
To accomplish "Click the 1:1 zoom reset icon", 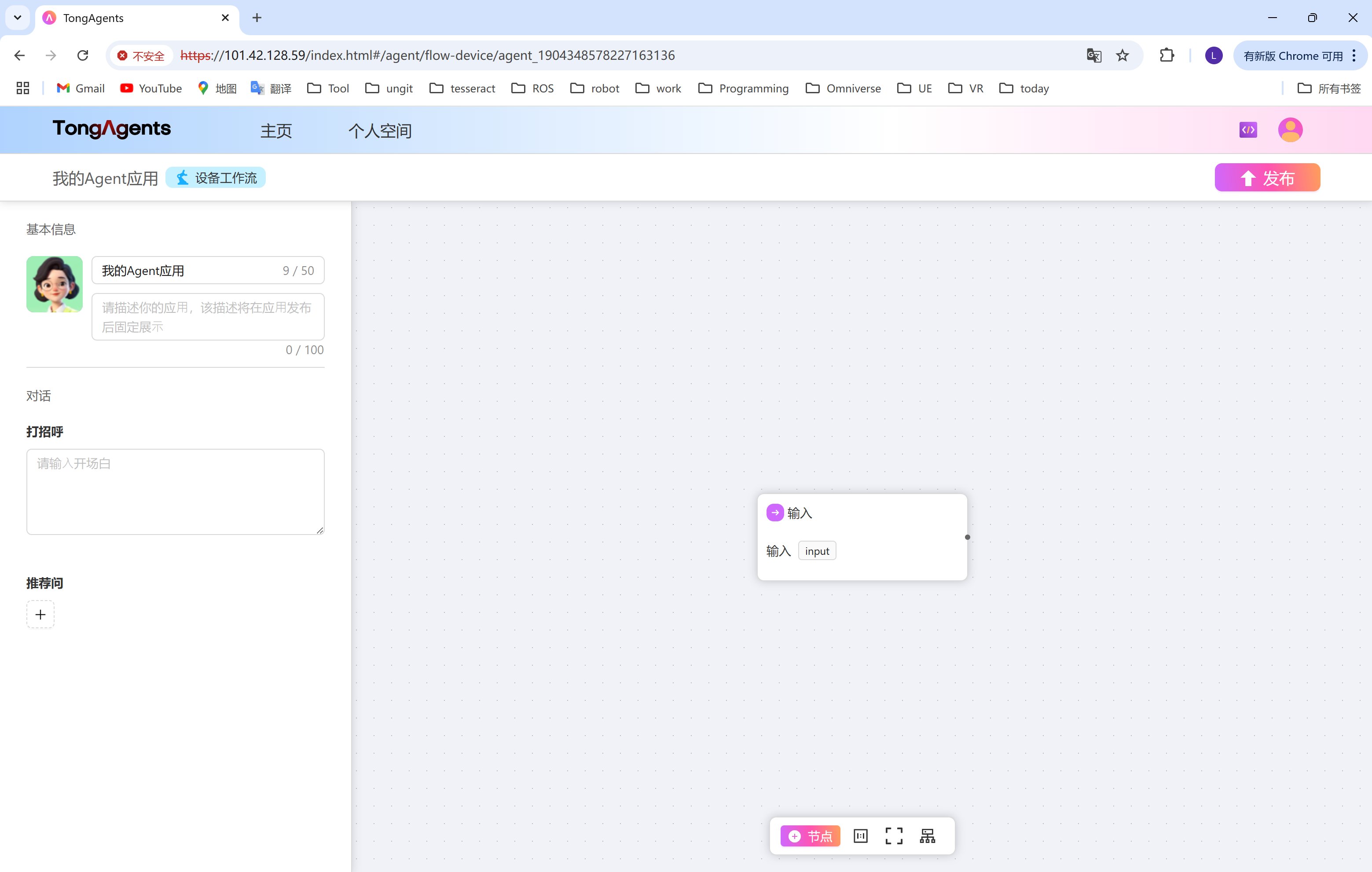I will pyautogui.click(x=860, y=836).
